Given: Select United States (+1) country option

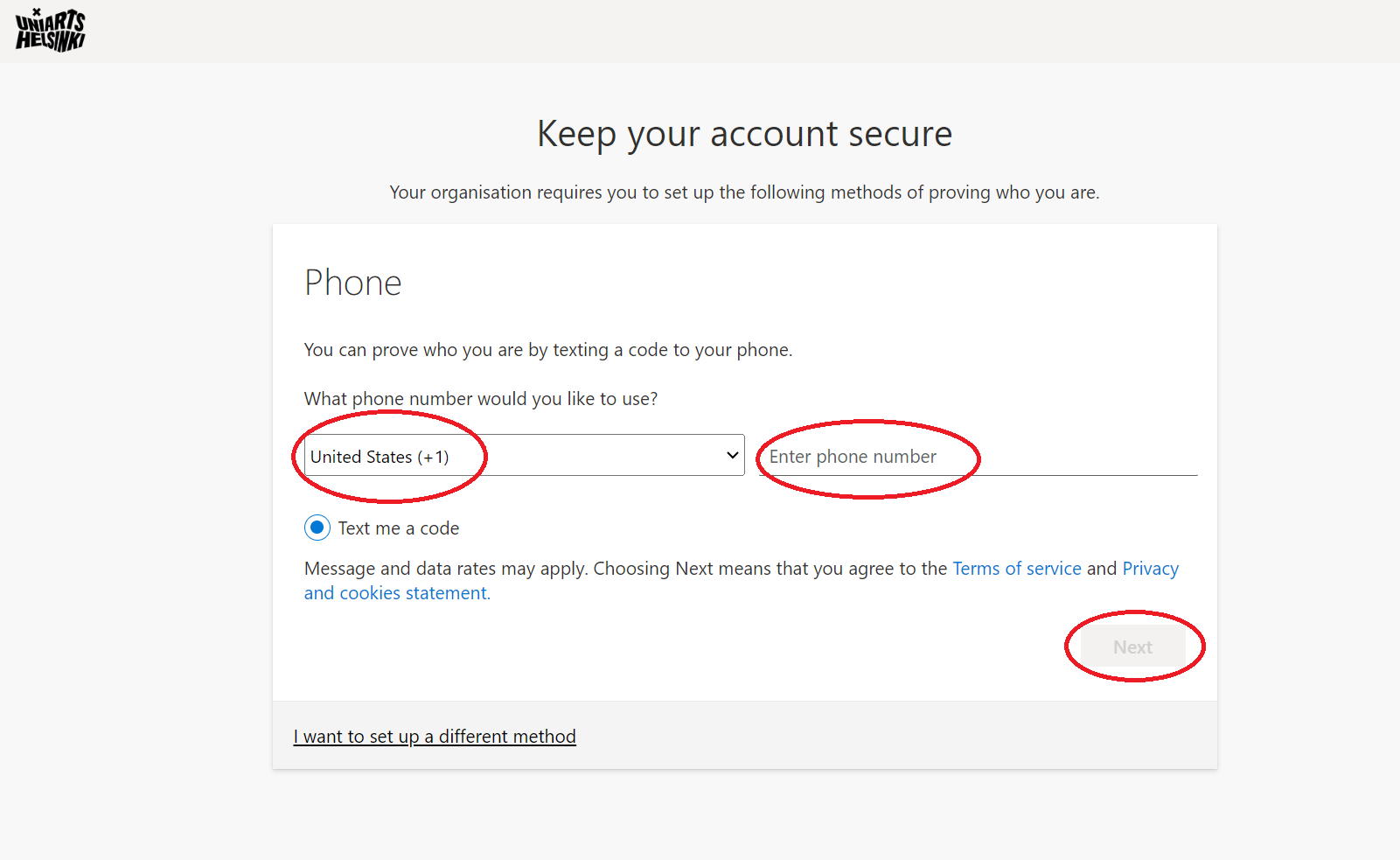Looking at the screenshot, I should click(x=521, y=455).
